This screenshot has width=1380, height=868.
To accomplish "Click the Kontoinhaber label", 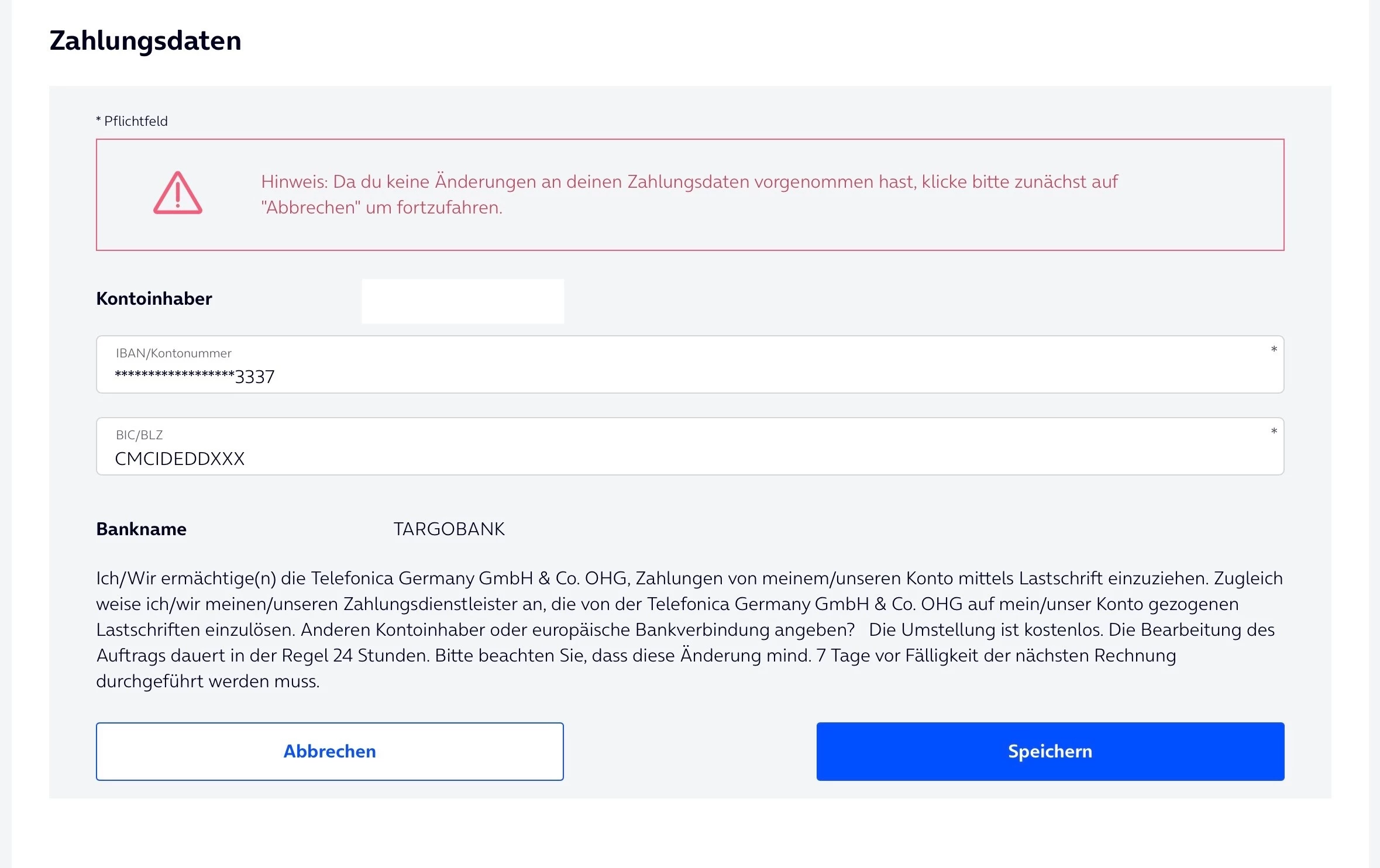I will (154, 299).
